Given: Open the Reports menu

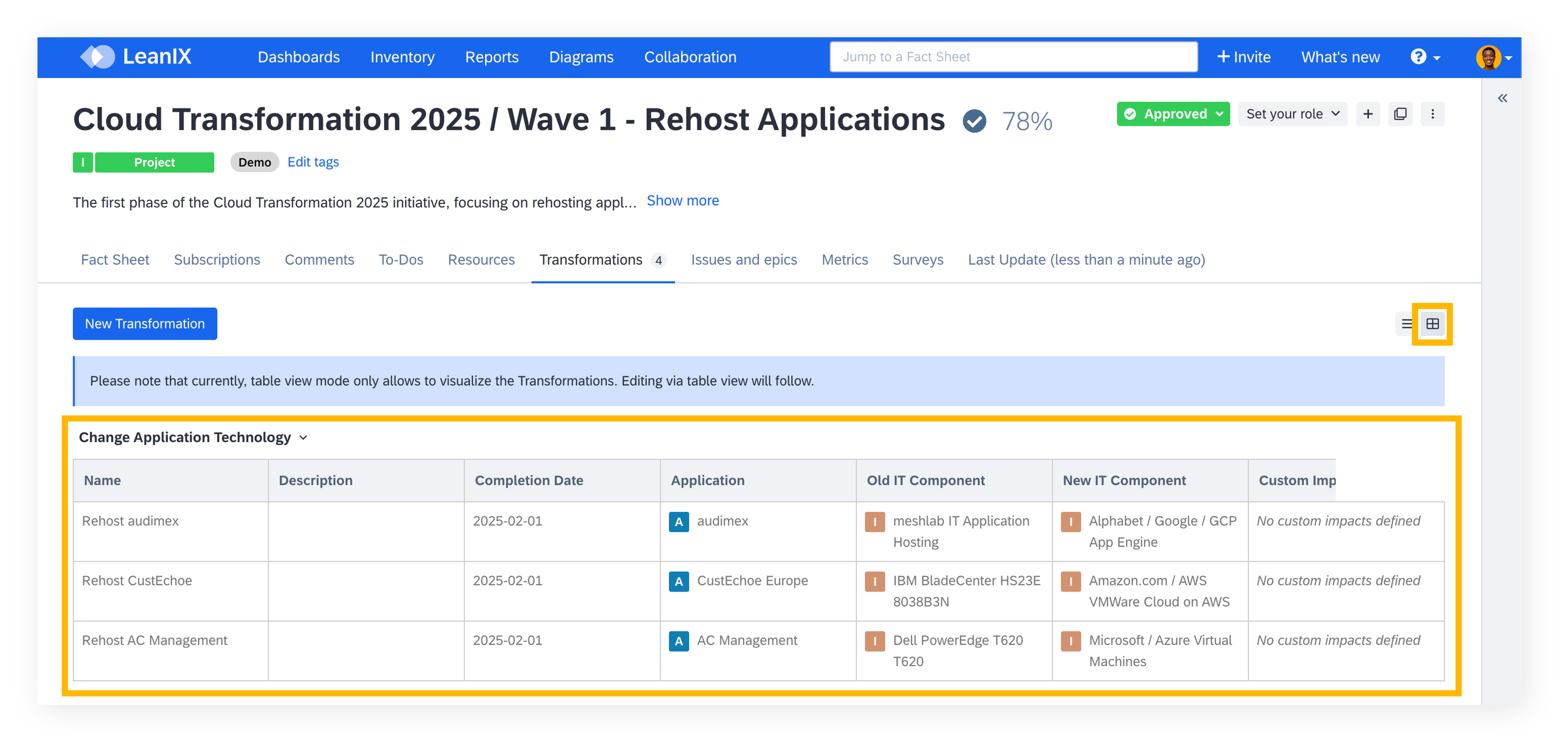Looking at the screenshot, I should pyautogui.click(x=492, y=57).
